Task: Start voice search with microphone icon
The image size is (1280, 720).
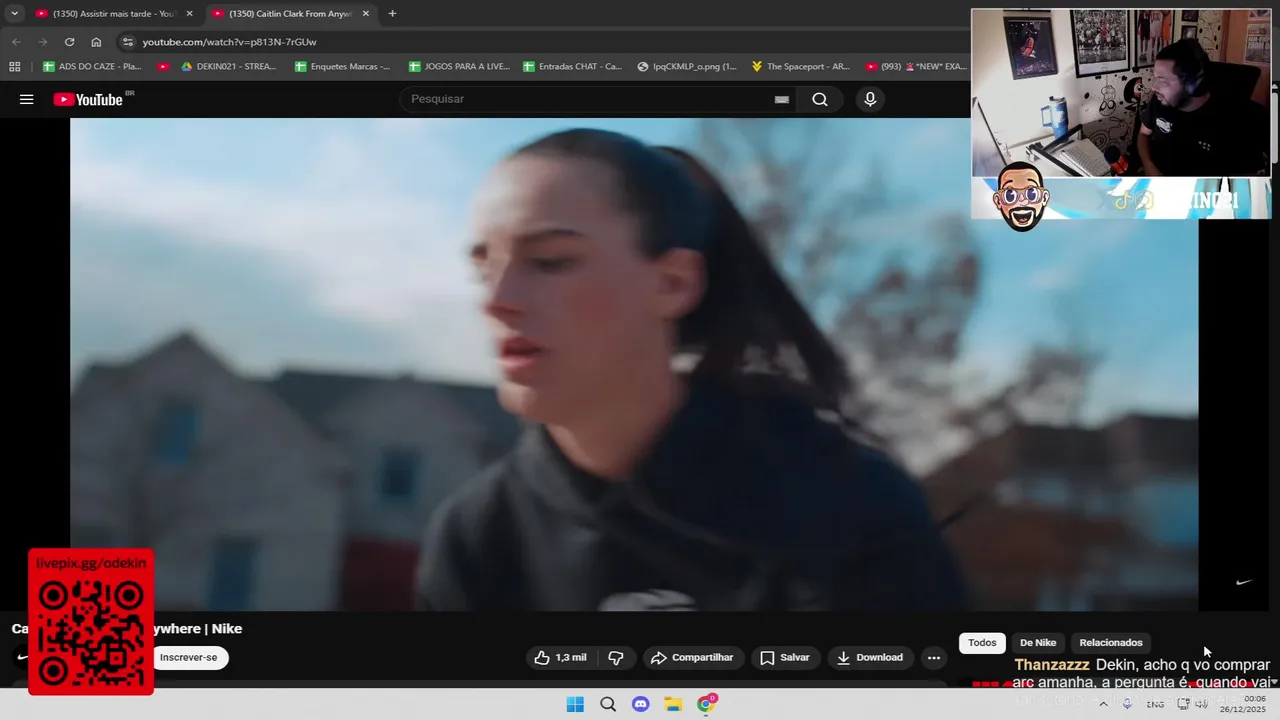Action: click(x=870, y=99)
